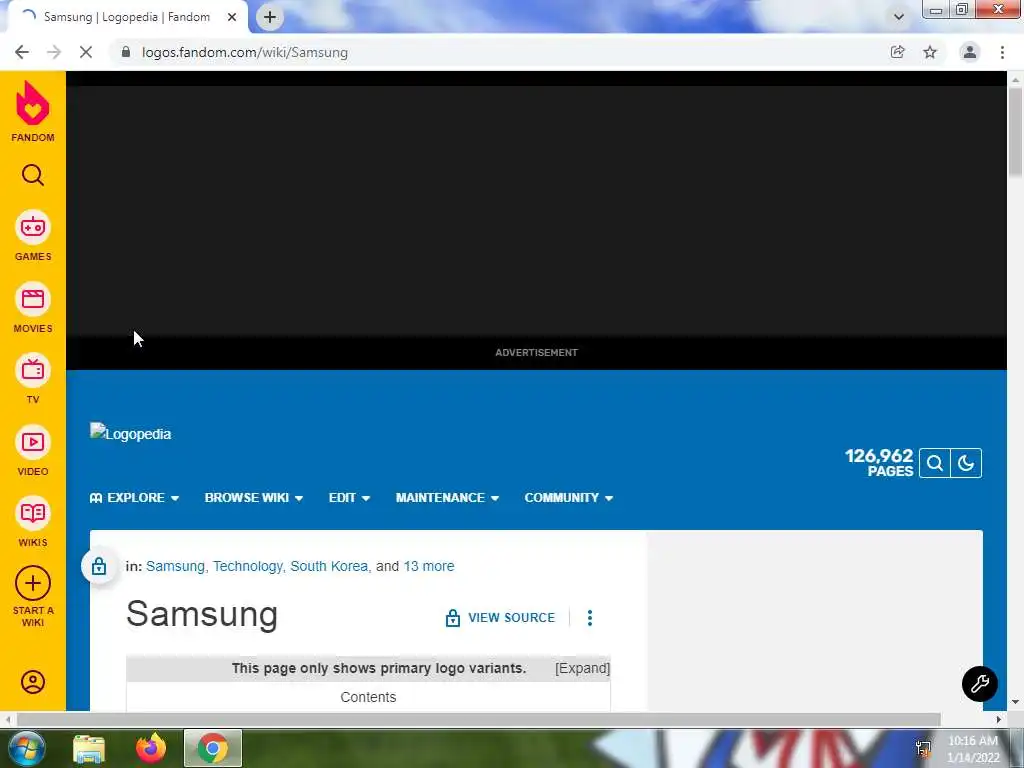Image resolution: width=1024 pixels, height=768 pixels.
Task: Click the Contents heading of the table
Action: click(x=368, y=697)
